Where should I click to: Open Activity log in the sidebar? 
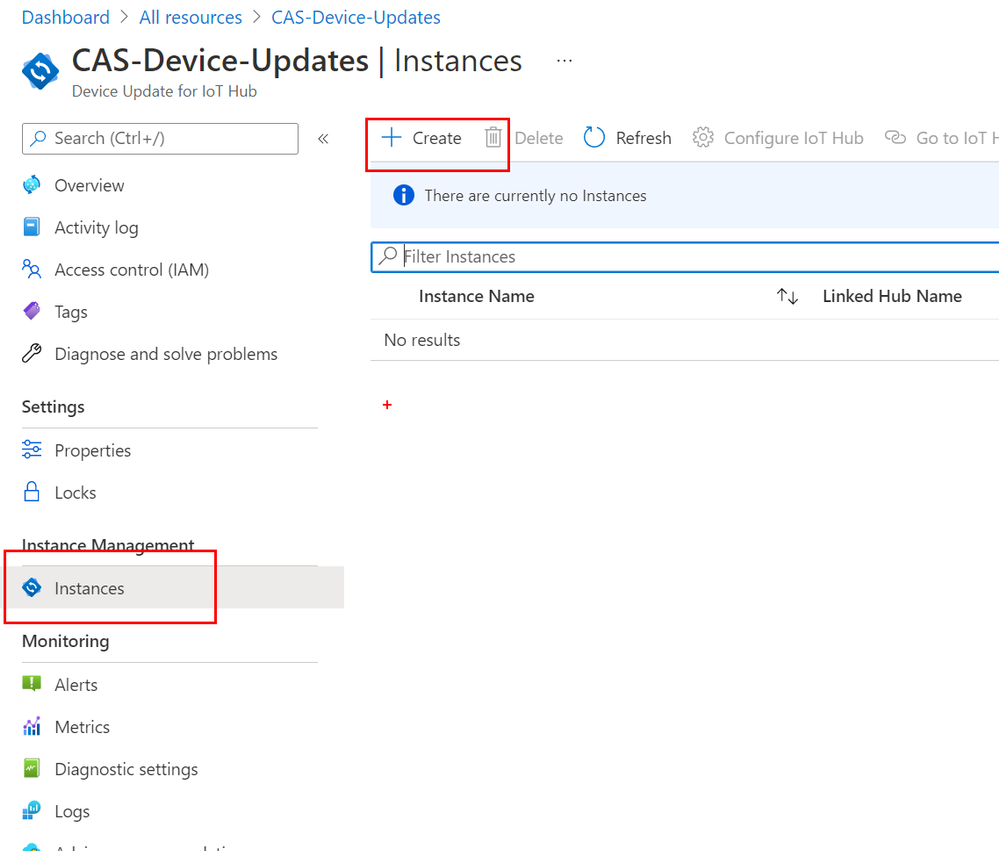96,227
